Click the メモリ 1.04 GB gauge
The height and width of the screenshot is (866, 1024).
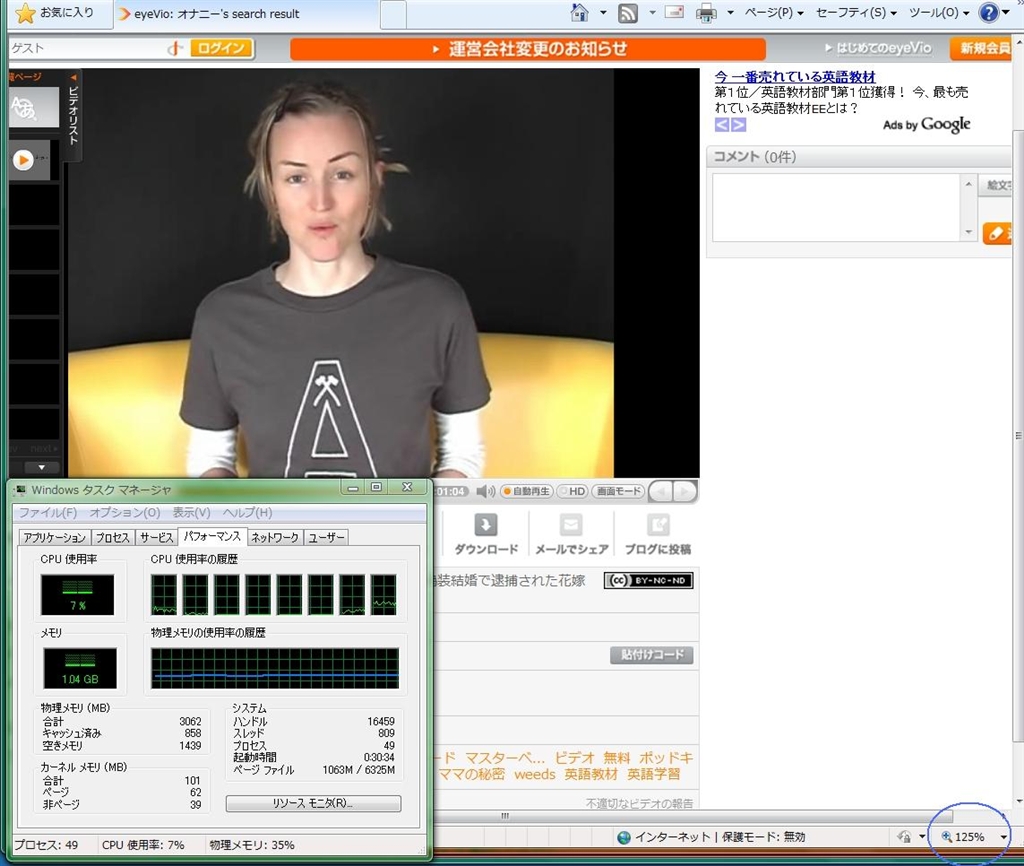click(80, 668)
